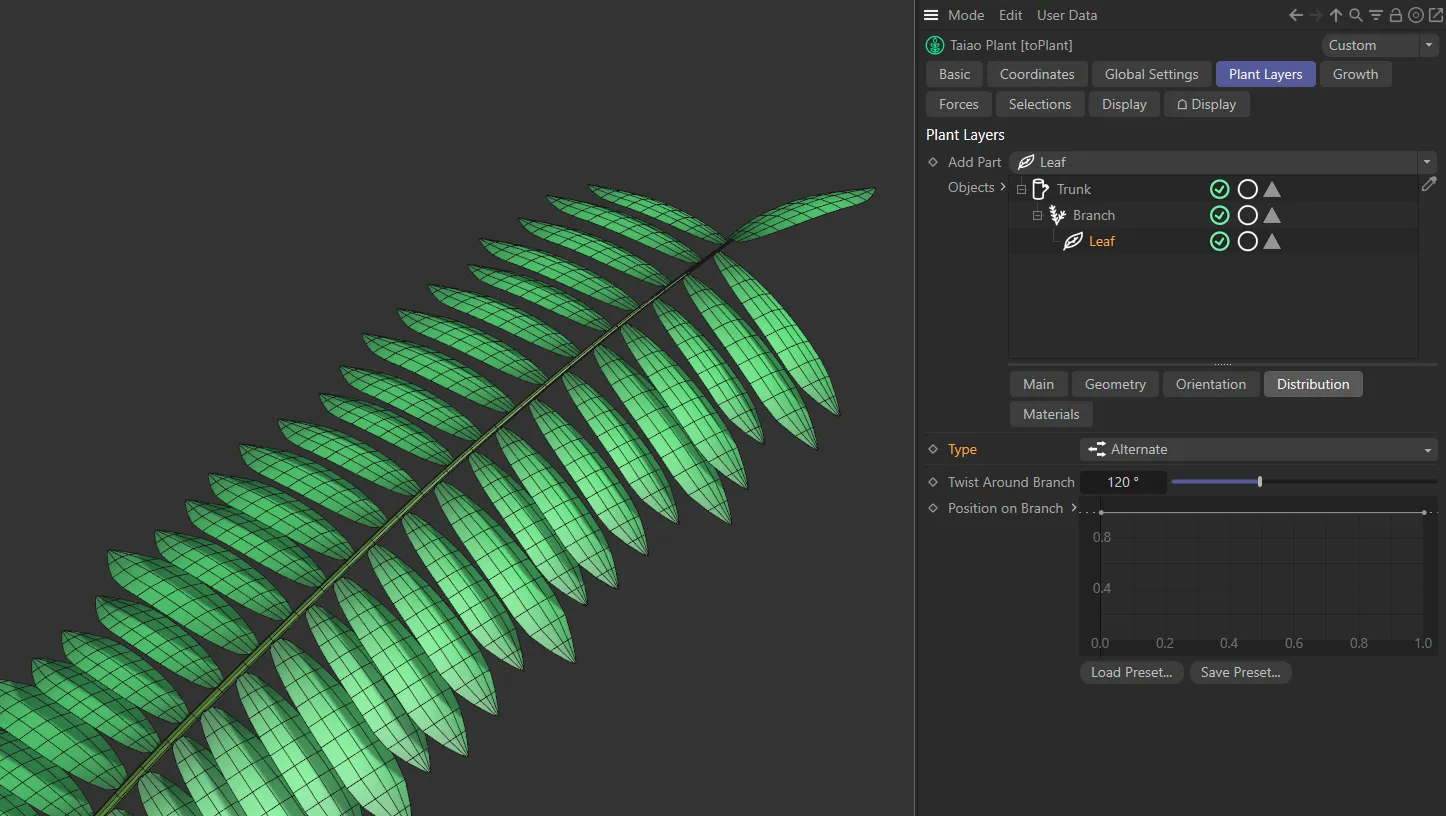This screenshot has height=816, width=1446.
Task: Click the Branch icon in the plant hierarchy
Action: pyautogui.click(x=1056, y=215)
